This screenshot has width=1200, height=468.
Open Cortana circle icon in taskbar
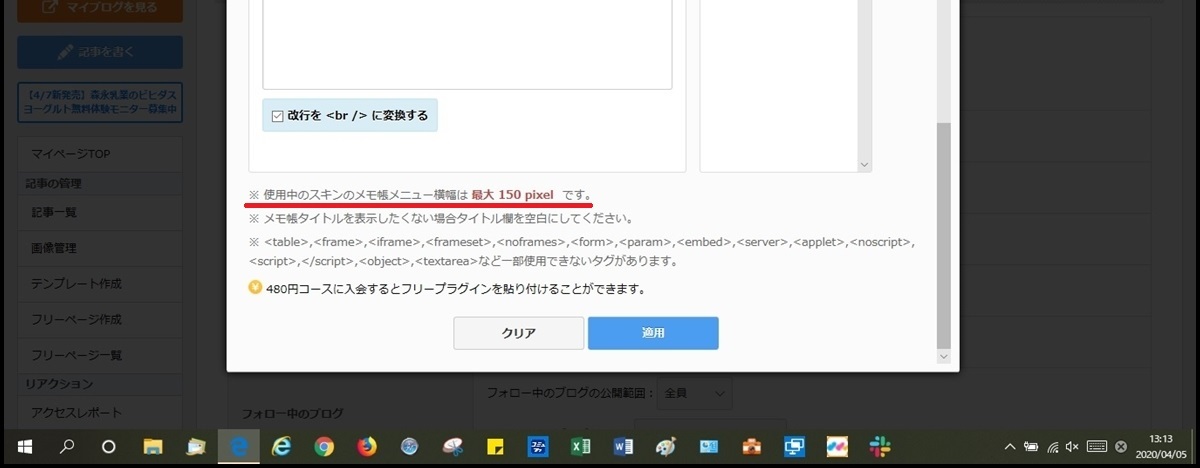pyautogui.click(x=110, y=447)
